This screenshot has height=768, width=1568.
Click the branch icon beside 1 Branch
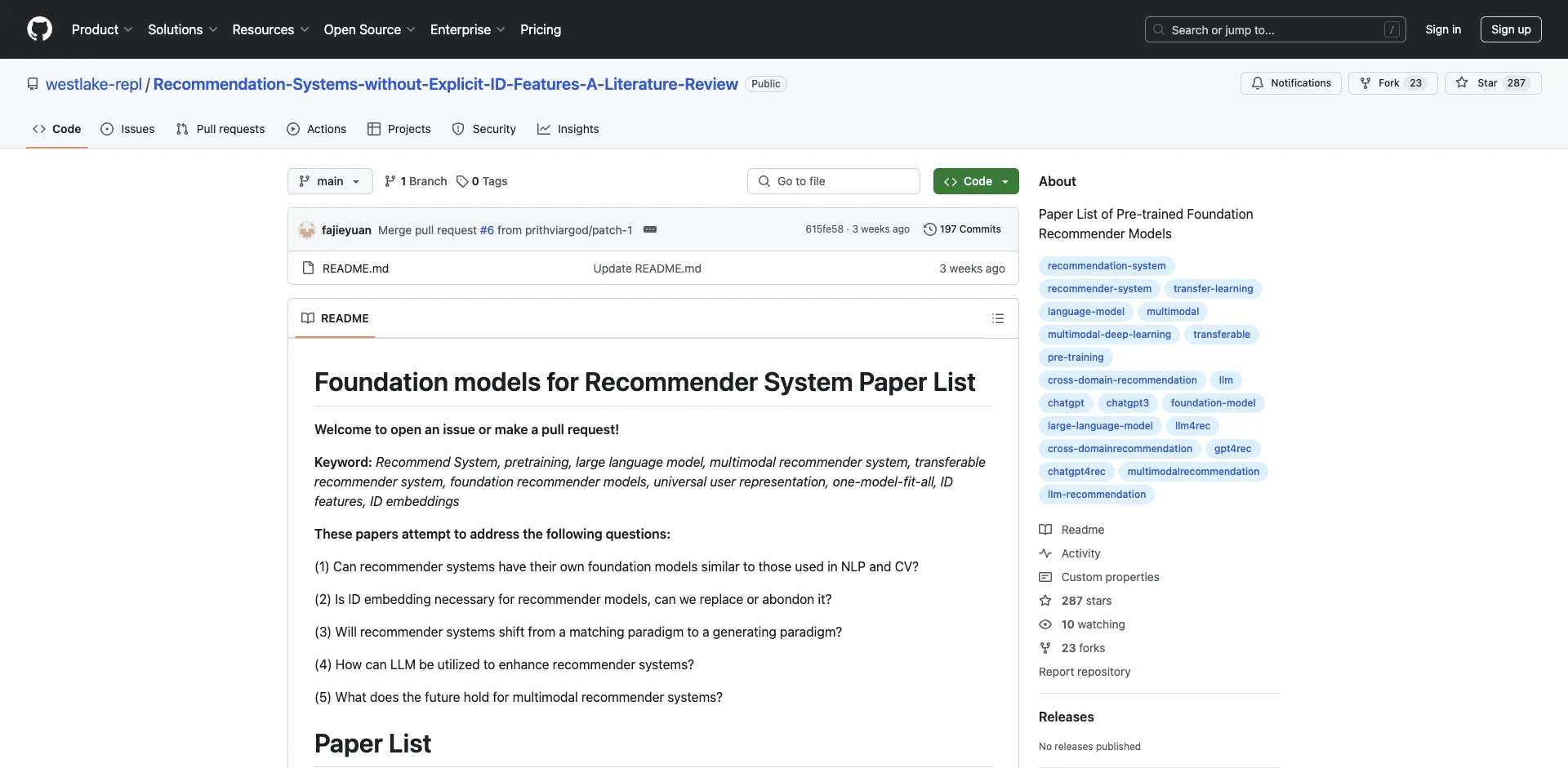390,181
